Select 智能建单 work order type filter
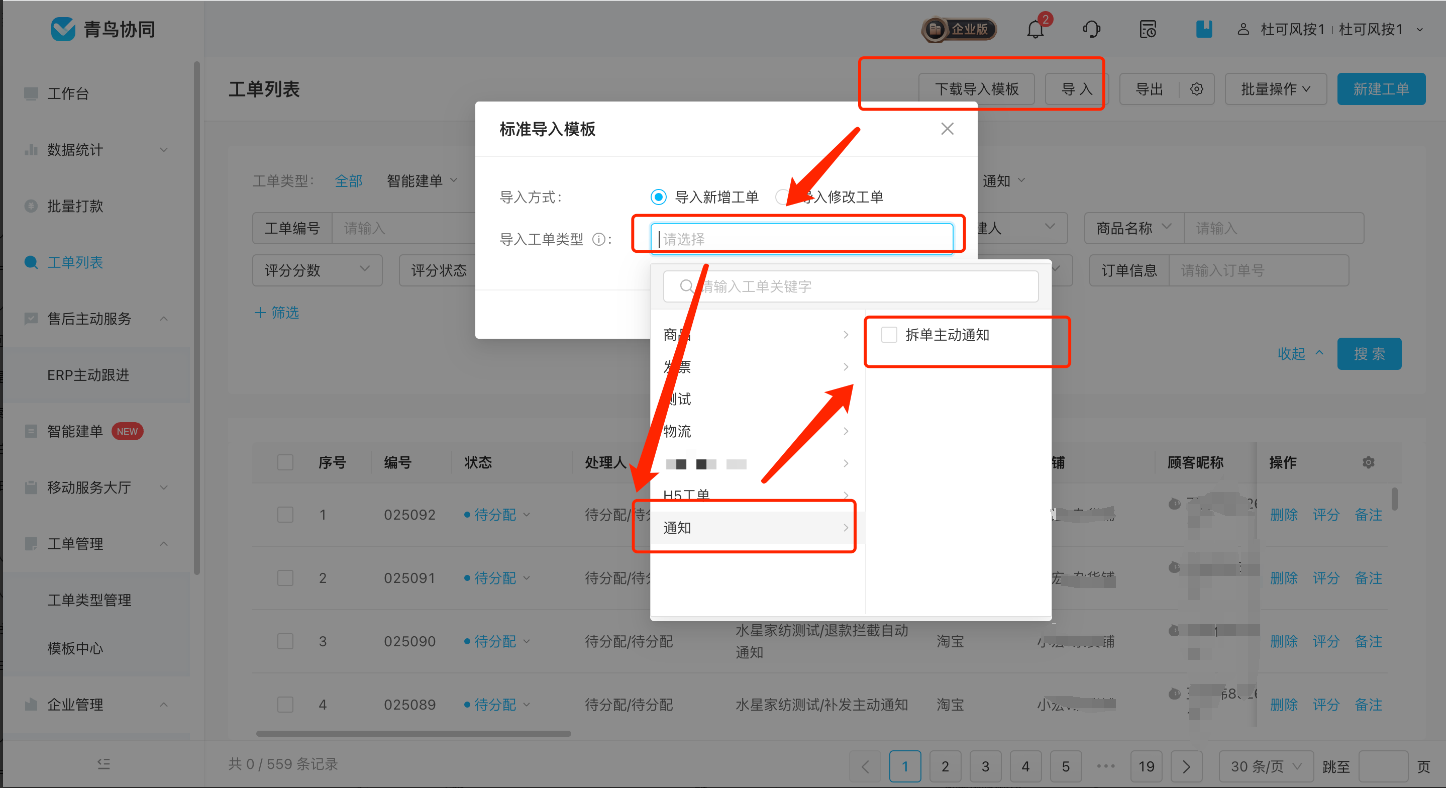 pyautogui.click(x=422, y=181)
